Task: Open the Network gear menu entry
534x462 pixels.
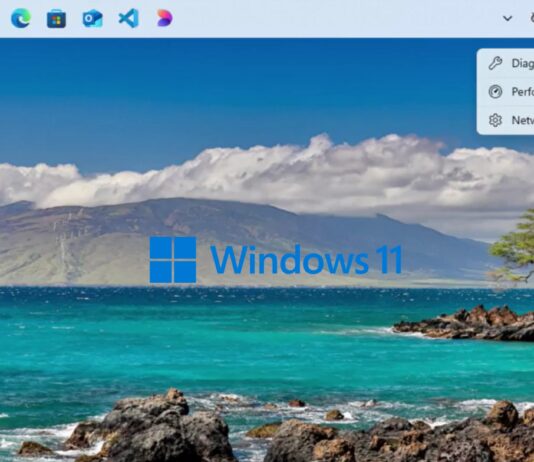Action: [505, 120]
